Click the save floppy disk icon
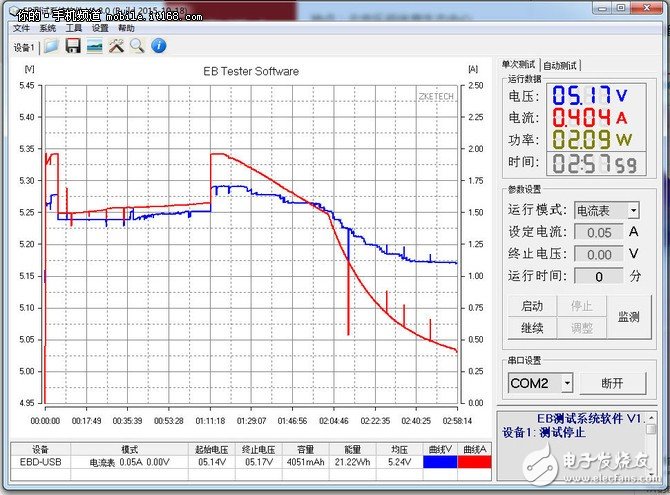The width and height of the screenshot is (670, 495). pyautogui.click(x=73, y=46)
